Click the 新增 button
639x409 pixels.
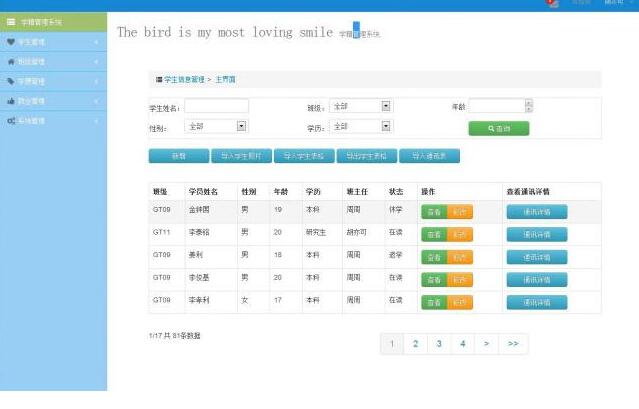tap(178, 156)
